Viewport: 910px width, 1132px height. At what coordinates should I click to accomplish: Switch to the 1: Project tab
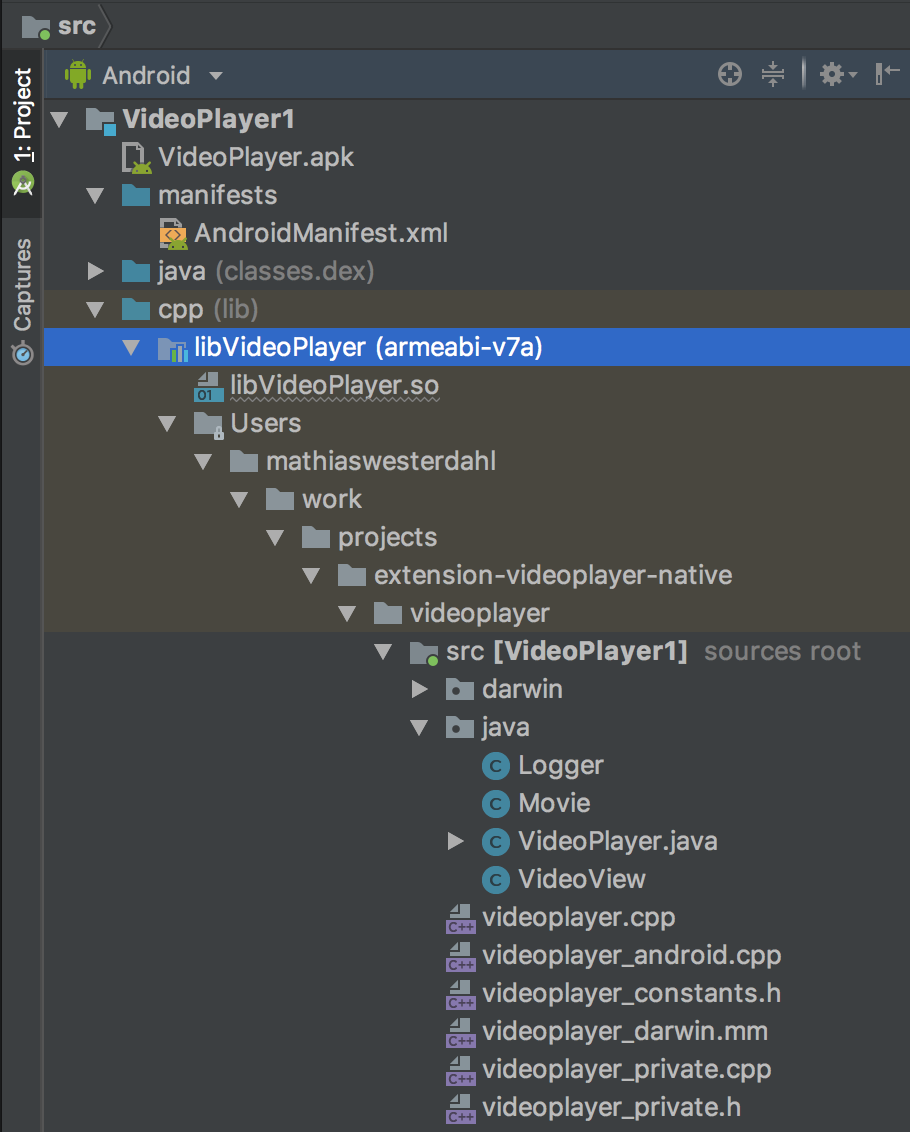(x=21, y=130)
